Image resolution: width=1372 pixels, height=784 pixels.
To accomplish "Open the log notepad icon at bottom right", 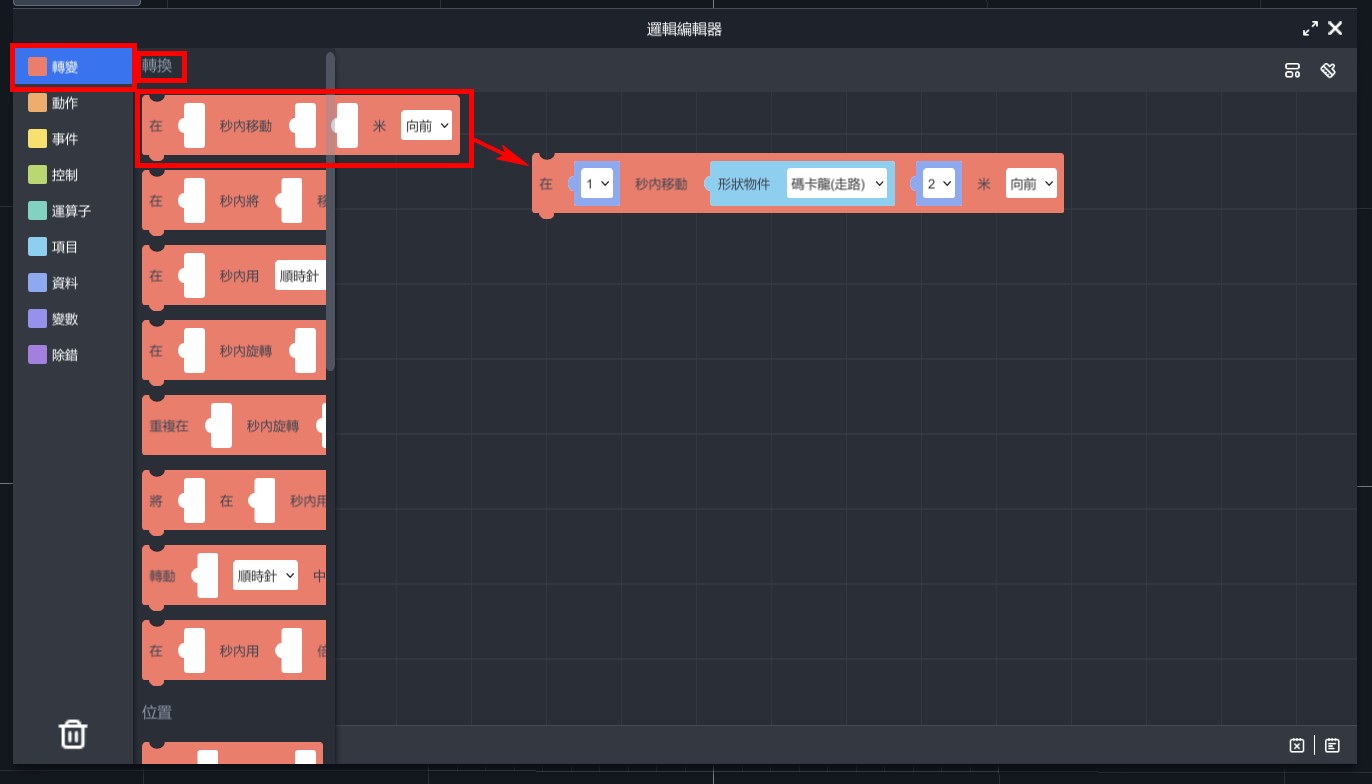I will tap(1332, 745).
